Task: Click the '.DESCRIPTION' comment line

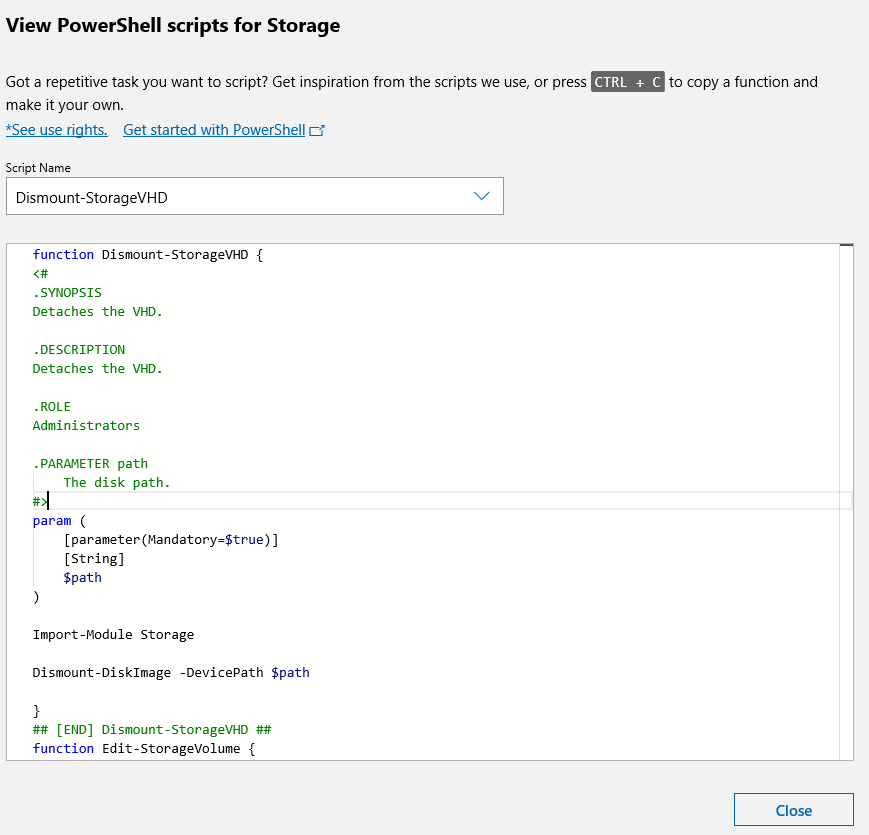Action: pyautogui.click(x=79, y=350)
